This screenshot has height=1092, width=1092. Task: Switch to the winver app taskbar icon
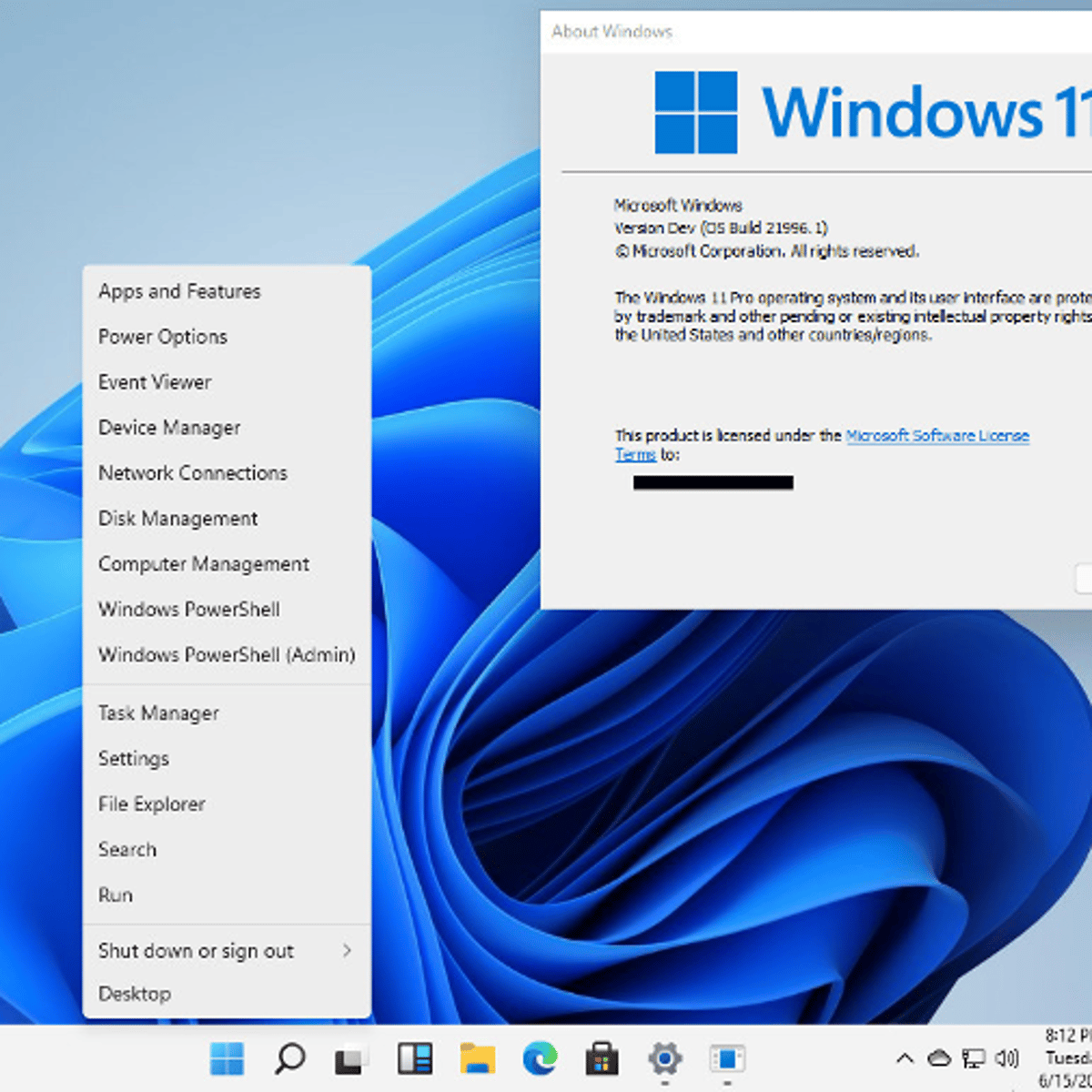(727, 1058)
